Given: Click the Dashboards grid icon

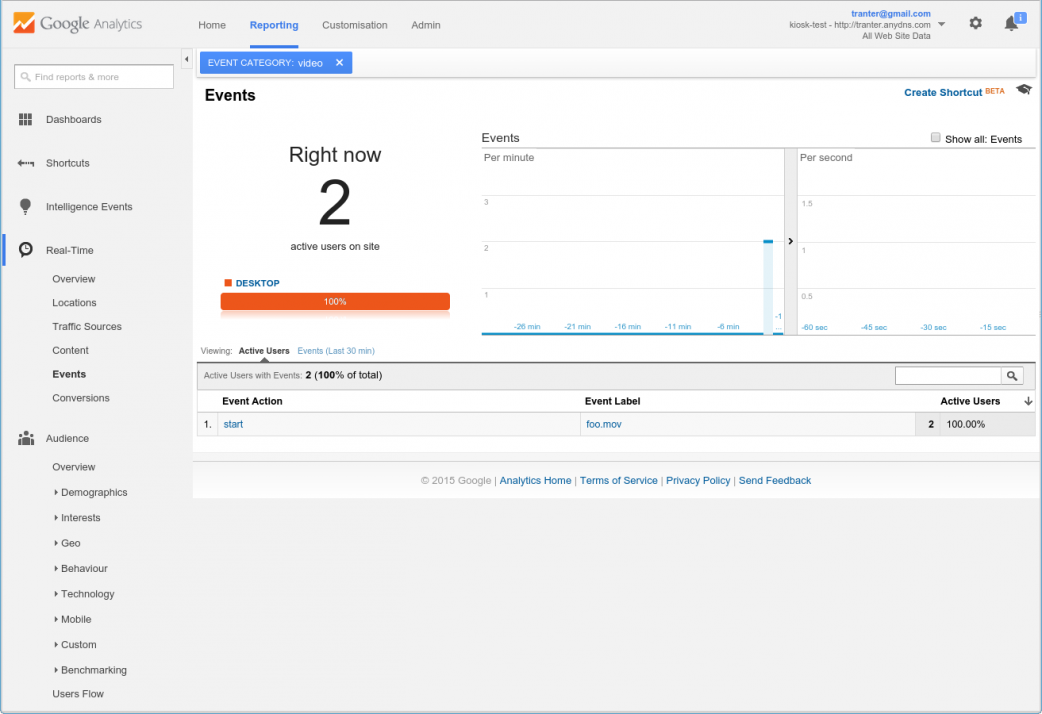Looking at the screenshot, I should pos(26,120).
